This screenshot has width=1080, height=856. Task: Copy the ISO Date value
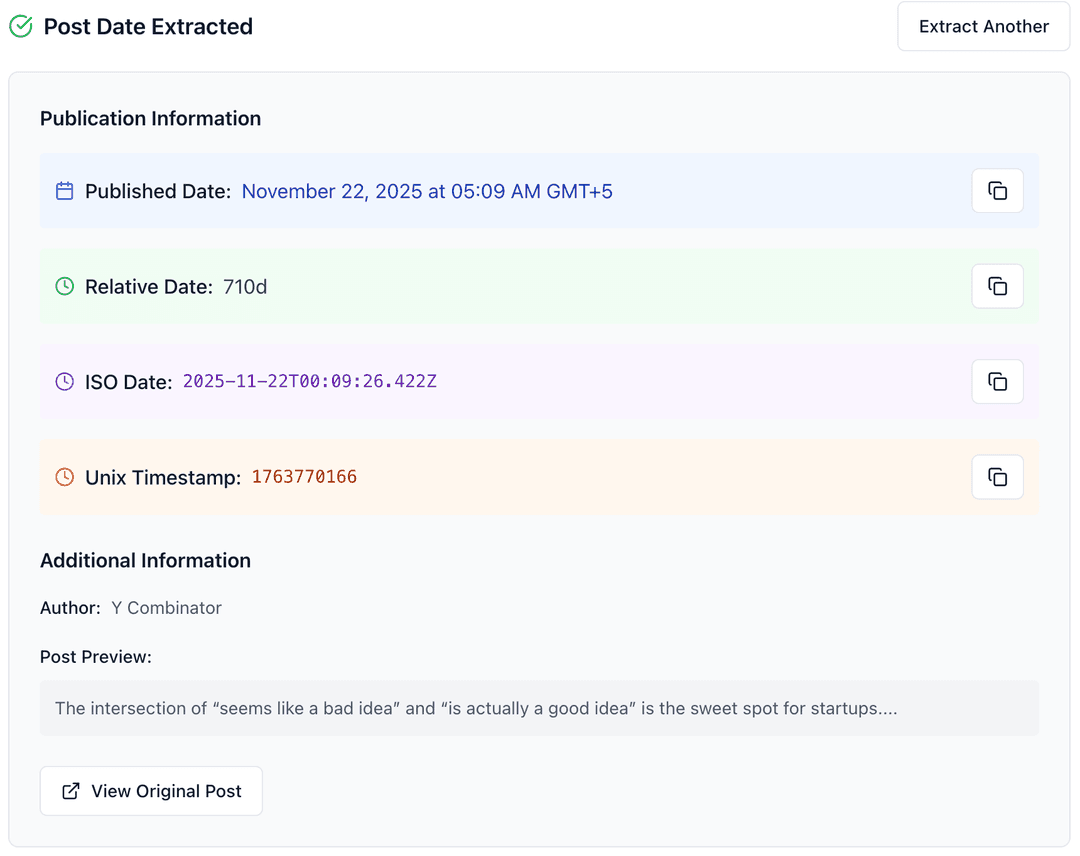[997, 382]
